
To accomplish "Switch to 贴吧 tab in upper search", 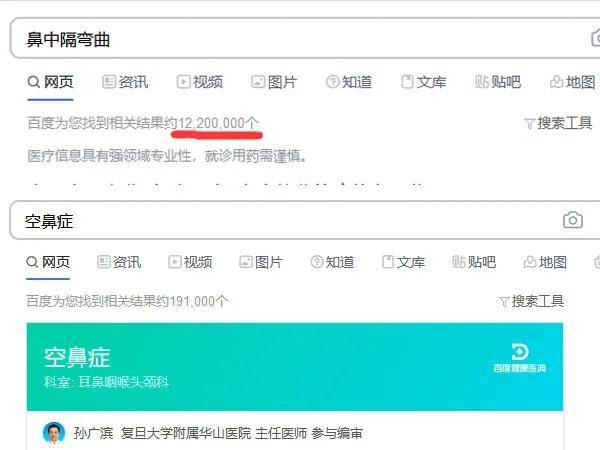I will [498, 82].
